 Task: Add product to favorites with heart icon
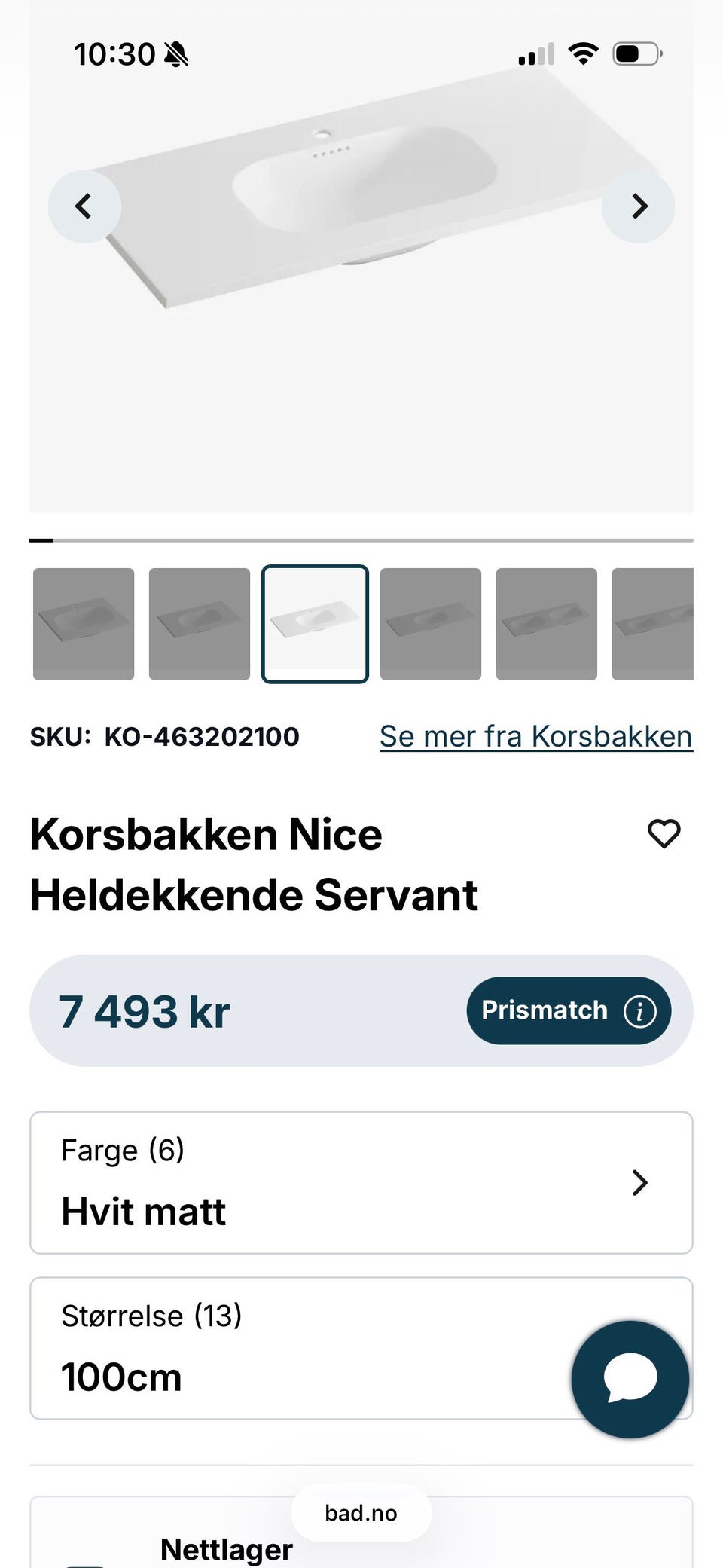(664, 833)
